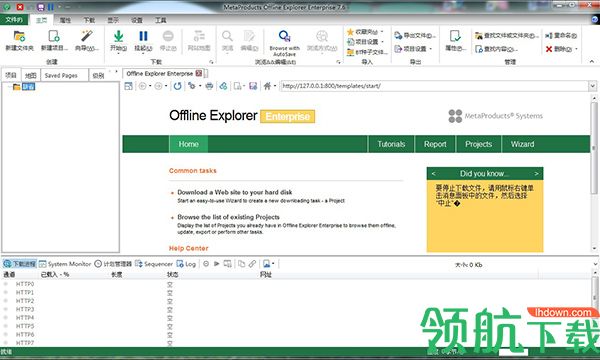Open Properties with the checkmark document icon
600x360 pixels.
point(455,36)
